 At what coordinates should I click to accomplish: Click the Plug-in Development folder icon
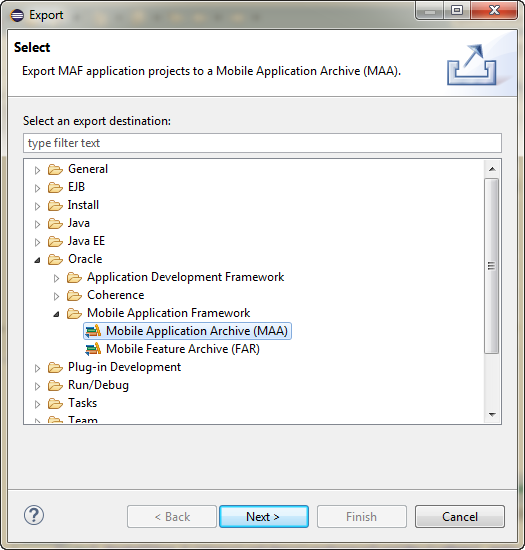55,367
